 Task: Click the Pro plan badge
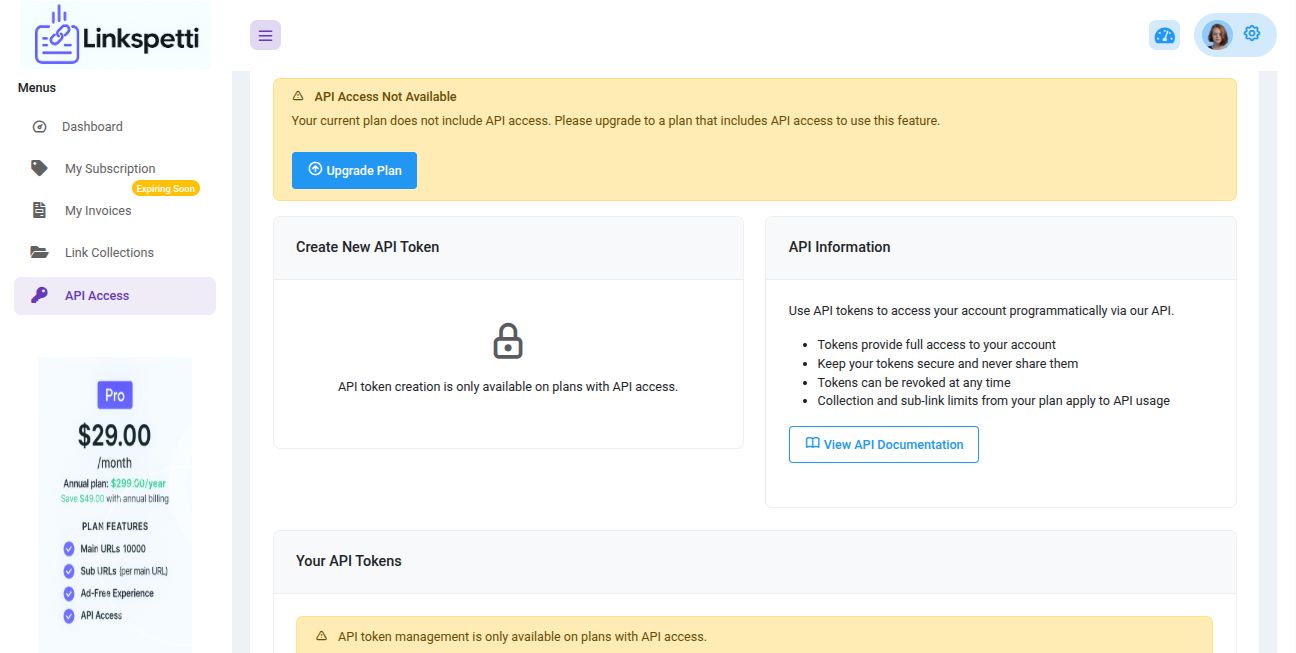pos(115,395)
